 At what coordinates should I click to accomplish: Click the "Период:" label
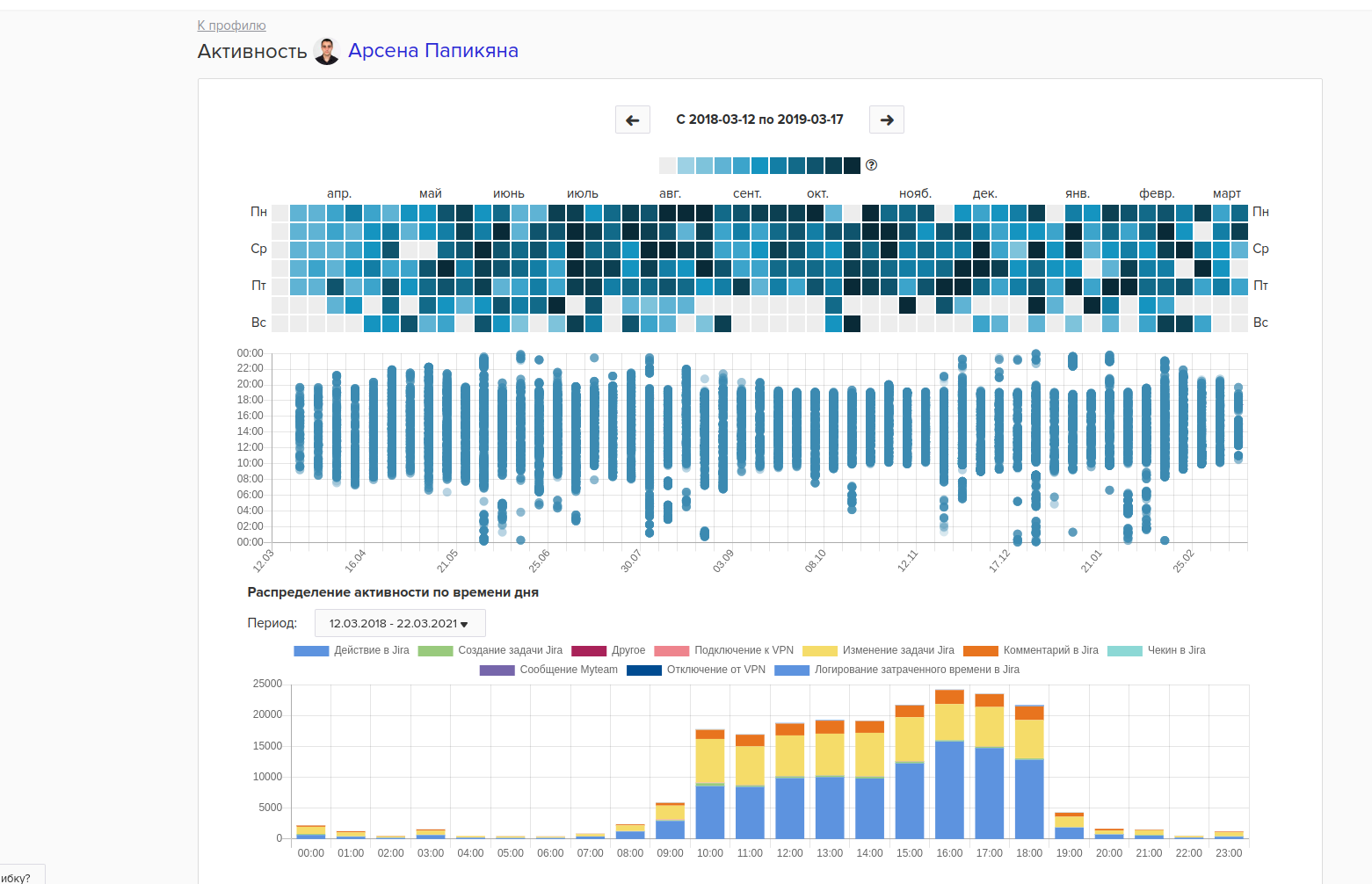[272, 623]
